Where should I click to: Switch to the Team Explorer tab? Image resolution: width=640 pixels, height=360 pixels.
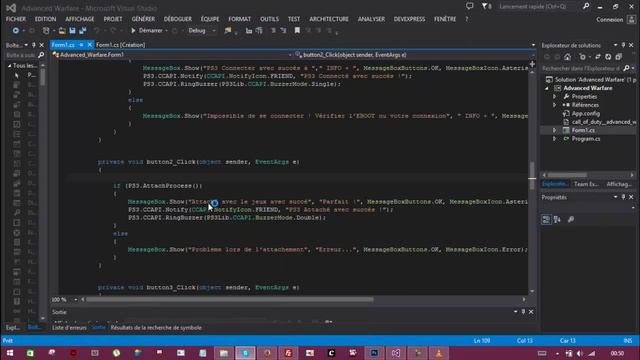[x=586, y=184]
